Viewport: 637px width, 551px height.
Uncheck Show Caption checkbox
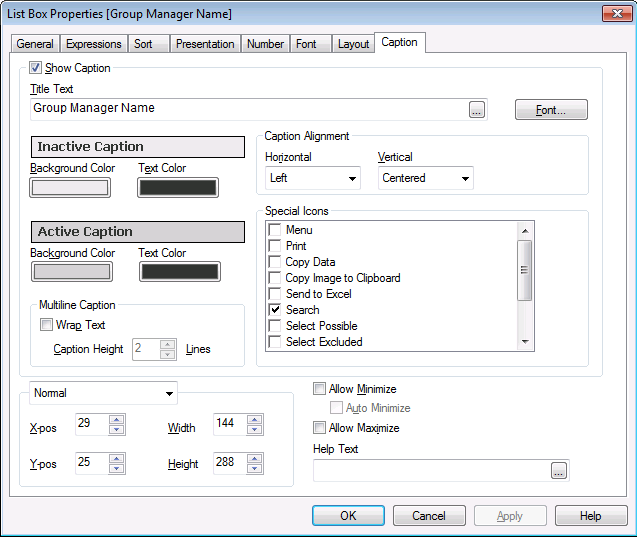coord(35,67)
